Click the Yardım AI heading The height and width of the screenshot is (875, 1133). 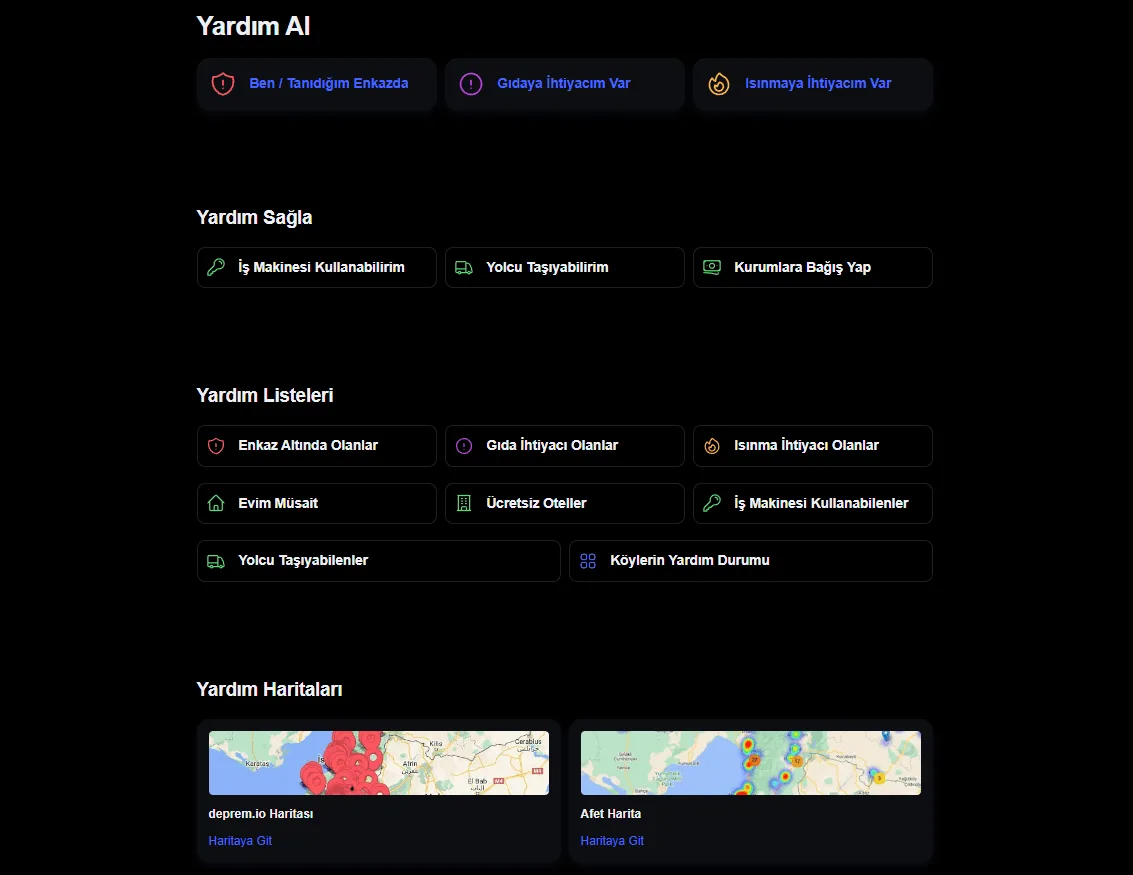[x=254, y=26]
